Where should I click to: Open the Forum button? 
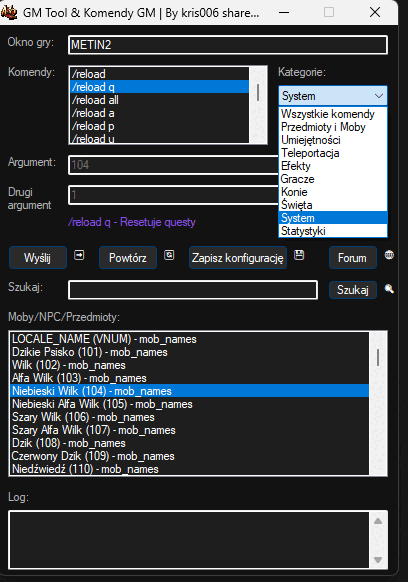[x=353, y=258]
